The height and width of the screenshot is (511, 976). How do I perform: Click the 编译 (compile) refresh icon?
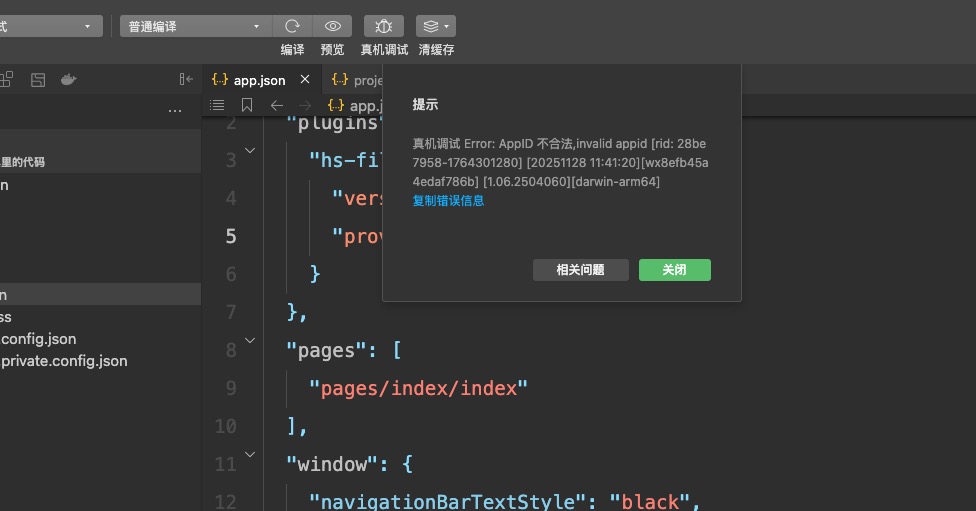click(292, 26)
